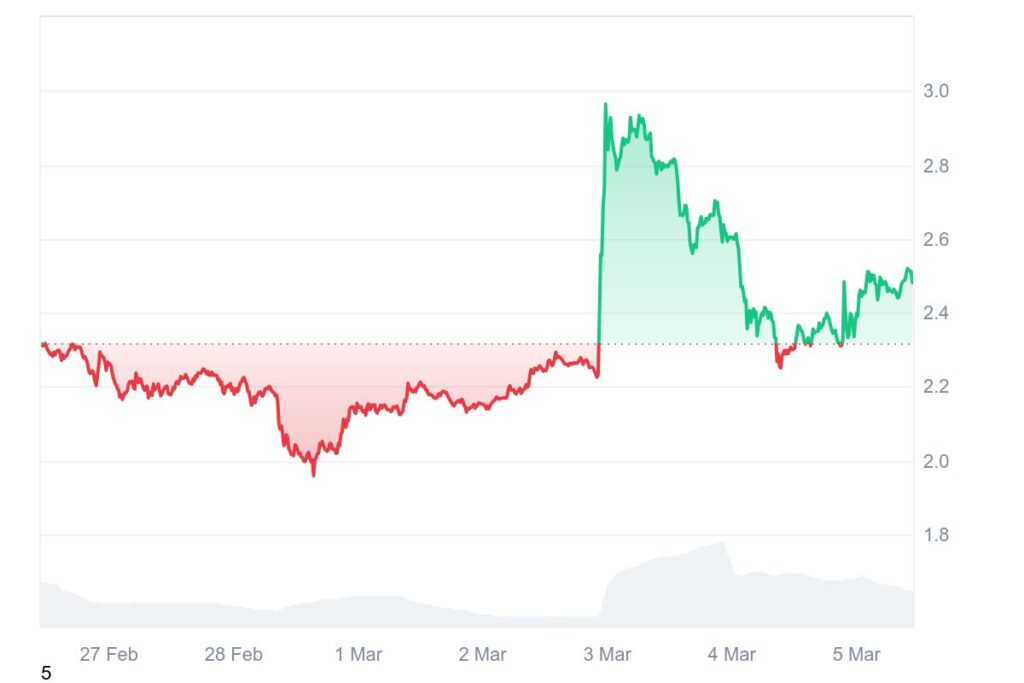Click the 3.0 price axis label
Viewport: 1024px width, 683px height.
pyautogui.click(x=935, y=92)
